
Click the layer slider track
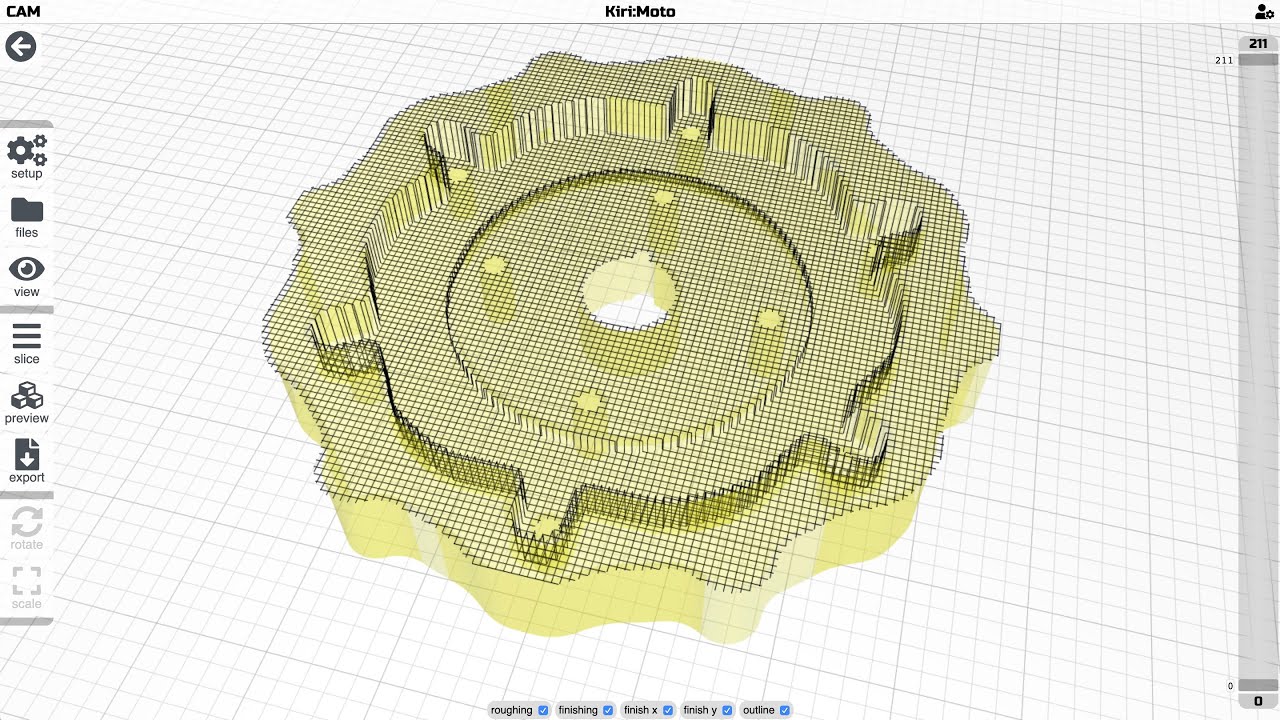1258,373
